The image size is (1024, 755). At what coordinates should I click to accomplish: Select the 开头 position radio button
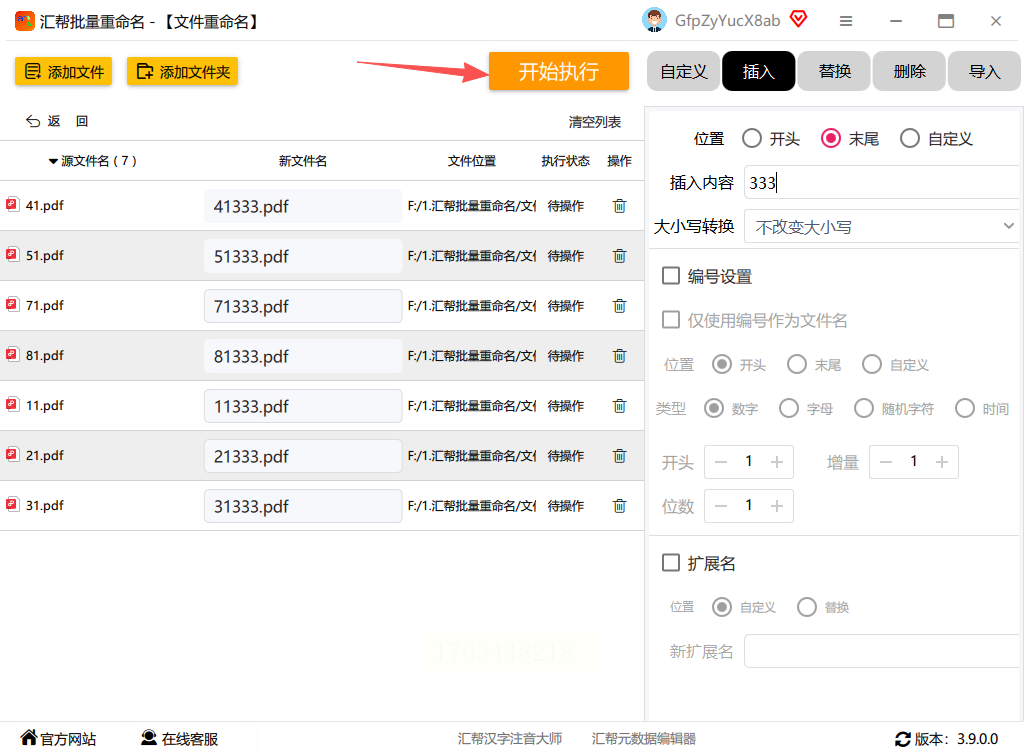[x=752, y=139]
